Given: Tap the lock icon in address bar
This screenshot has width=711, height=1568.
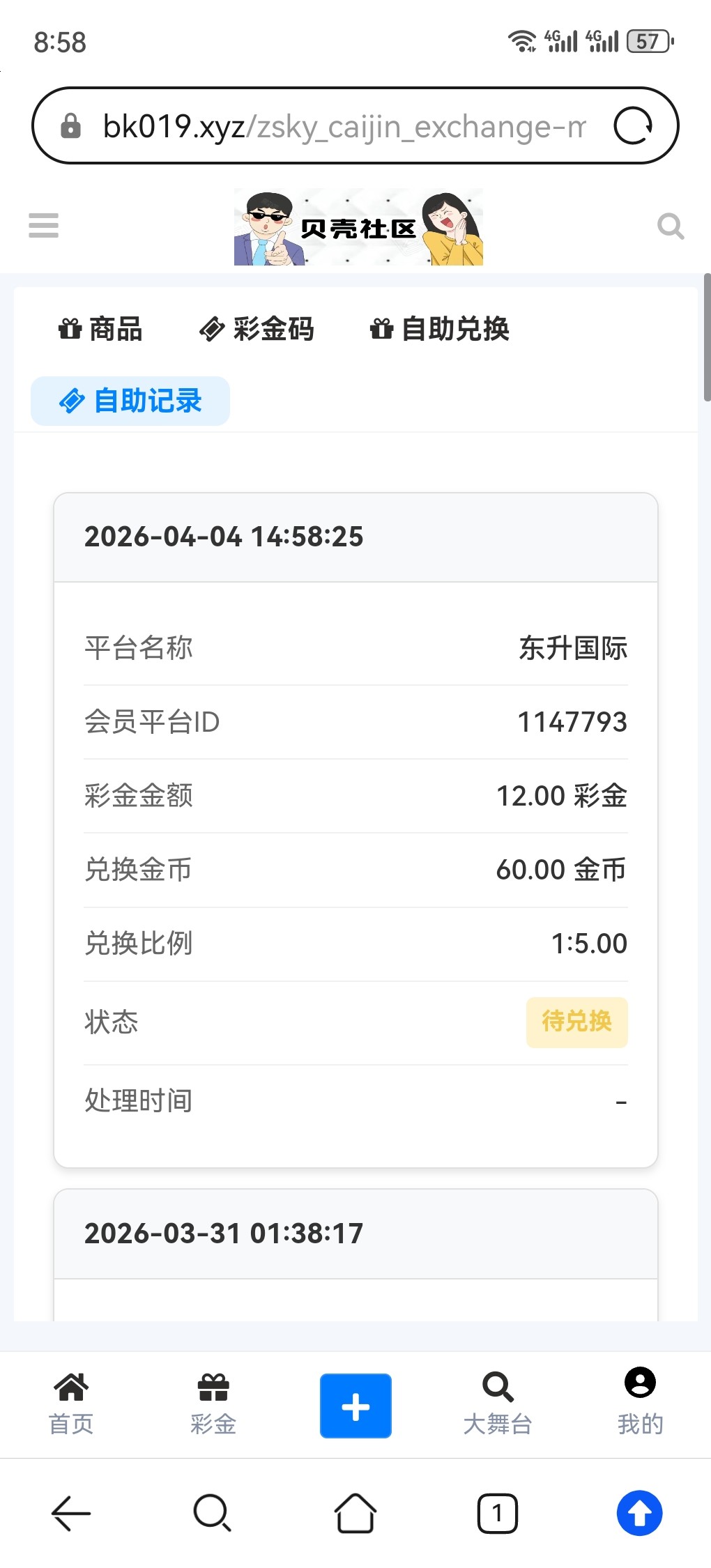Looking at the screenshot, I should click(x=71, y=126).
